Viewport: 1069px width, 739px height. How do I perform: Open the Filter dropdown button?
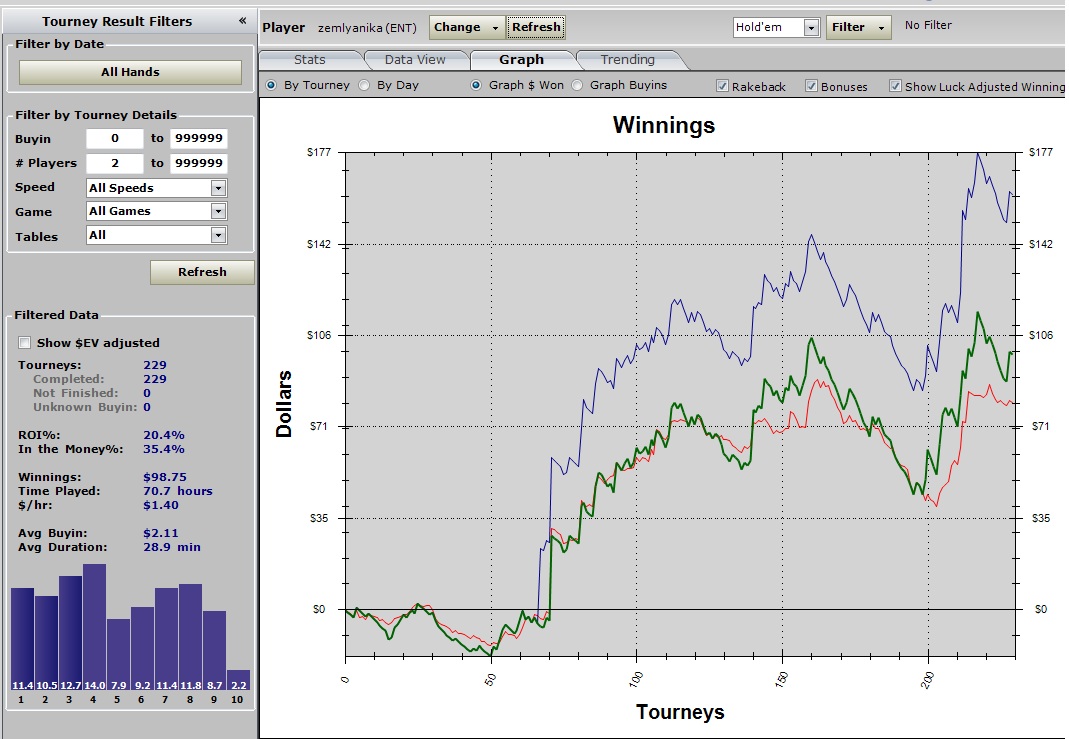coord(858,27)
